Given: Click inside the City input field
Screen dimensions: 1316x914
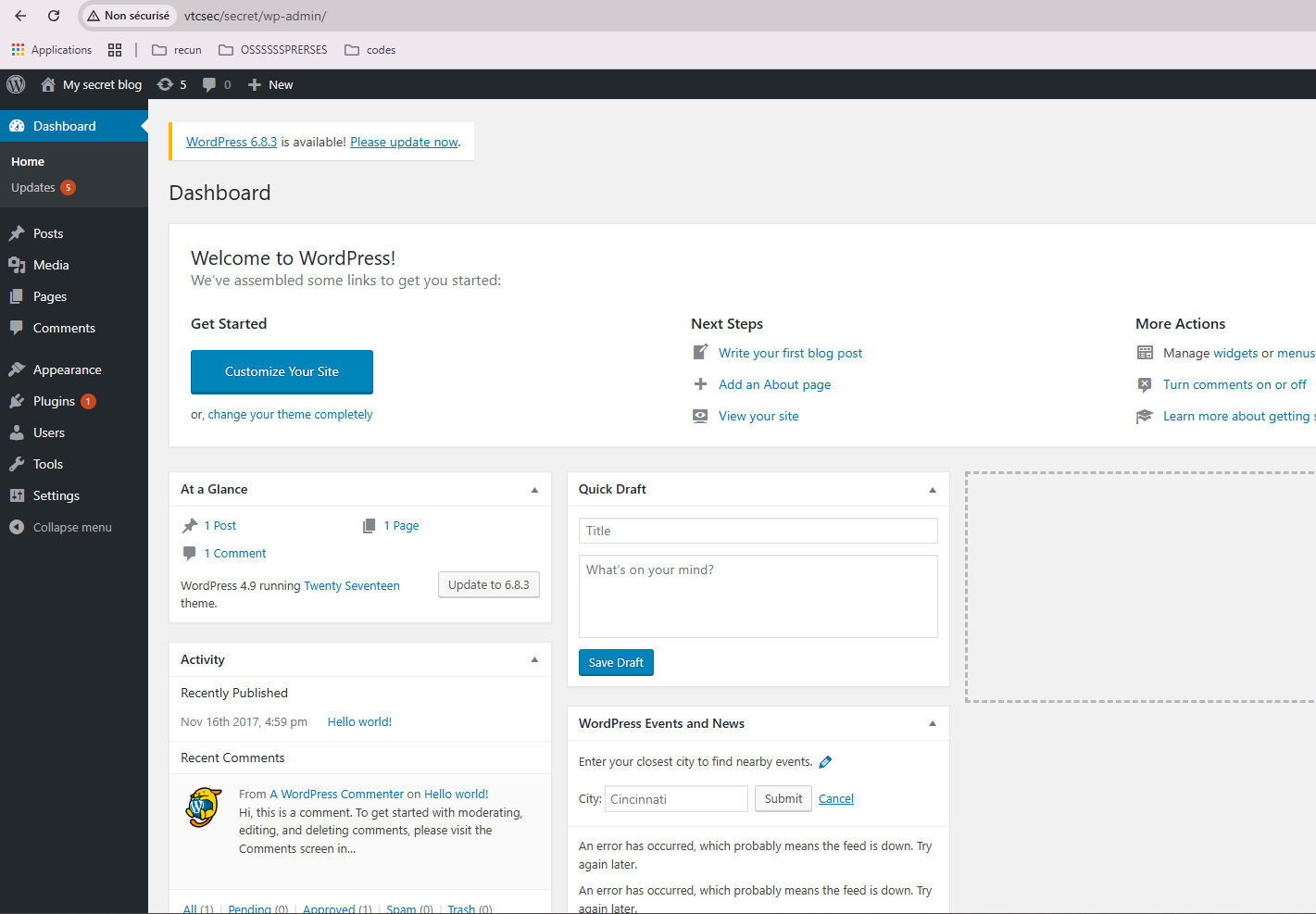Looking at the screenshot, I should pyautogui.click(x=675, y=798).
